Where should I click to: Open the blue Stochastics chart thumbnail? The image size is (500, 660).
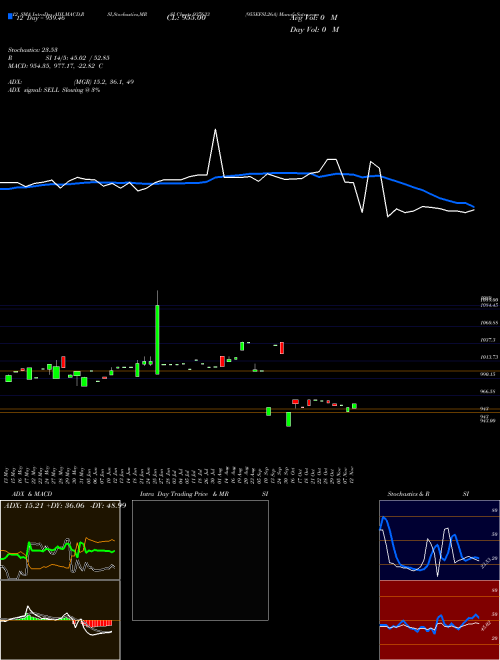[x=439, y=540]
